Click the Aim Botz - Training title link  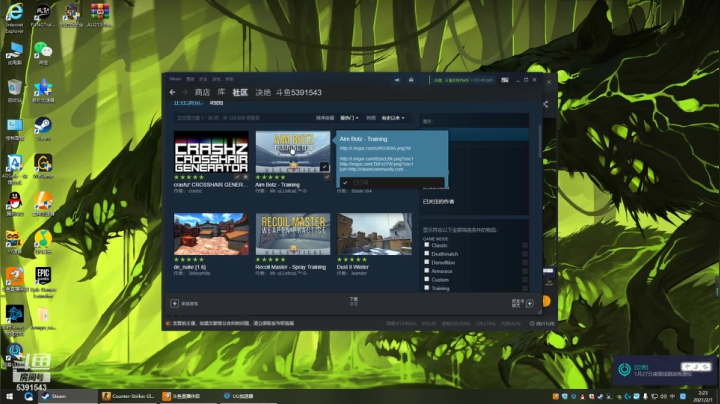pyautogui.click(x=277, y=185)
